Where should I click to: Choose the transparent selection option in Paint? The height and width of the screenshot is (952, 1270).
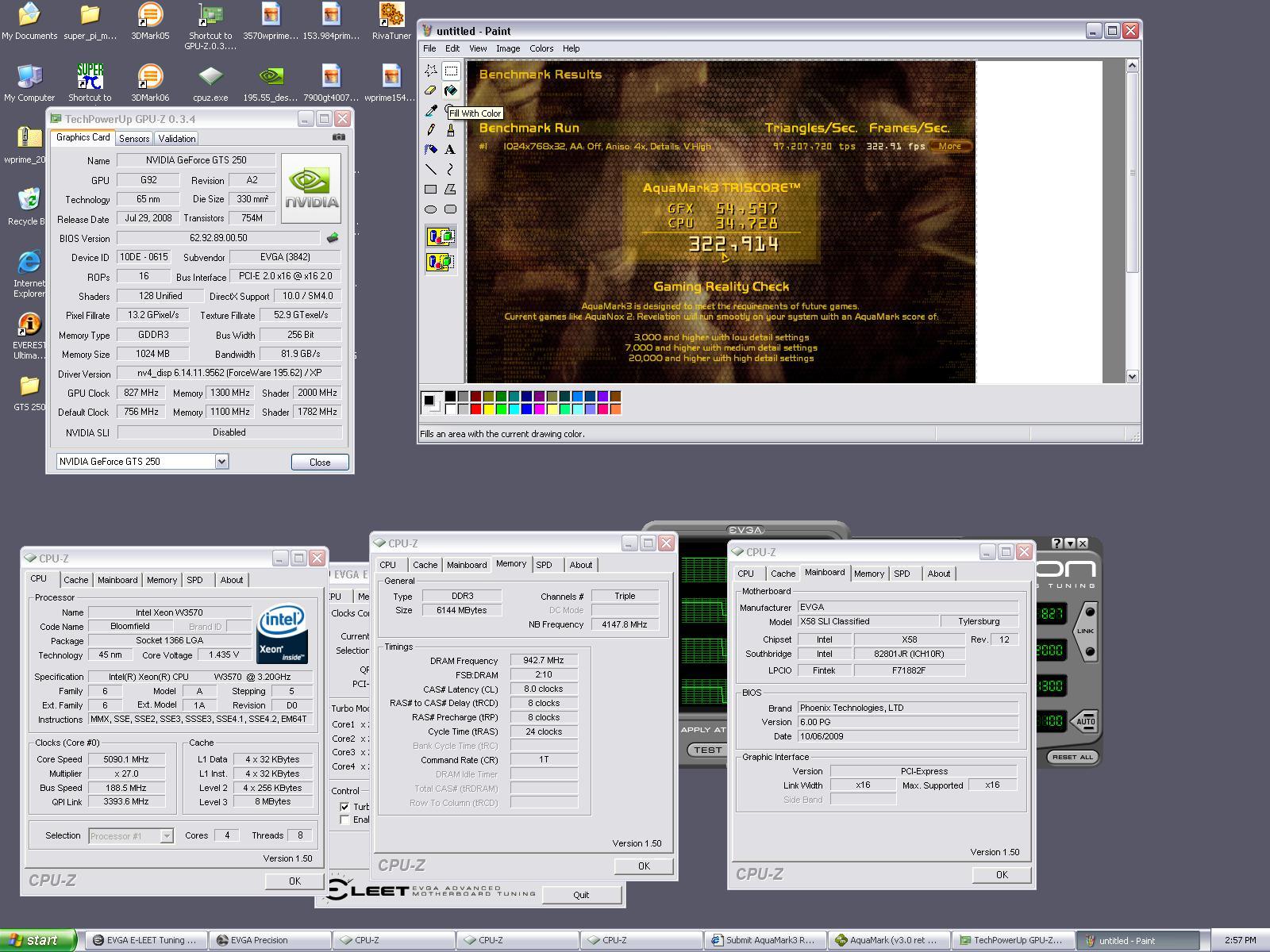click(x=441, y=261)
